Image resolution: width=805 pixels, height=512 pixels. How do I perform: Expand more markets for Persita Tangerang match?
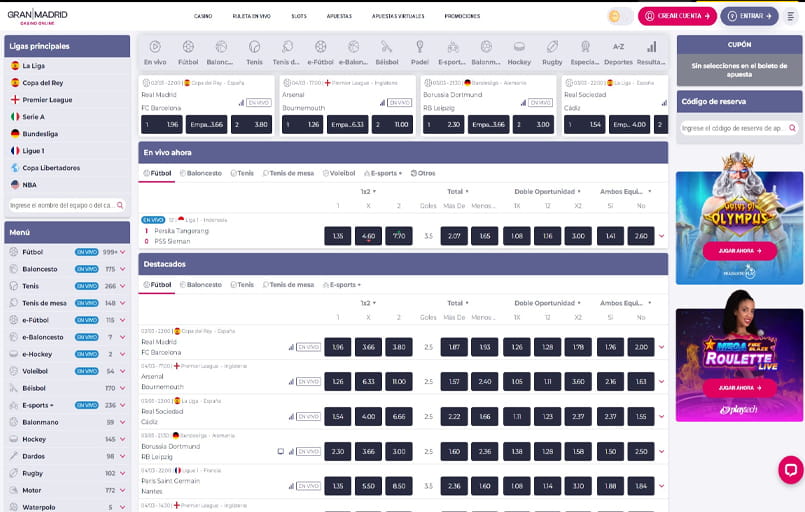(661, 236)
